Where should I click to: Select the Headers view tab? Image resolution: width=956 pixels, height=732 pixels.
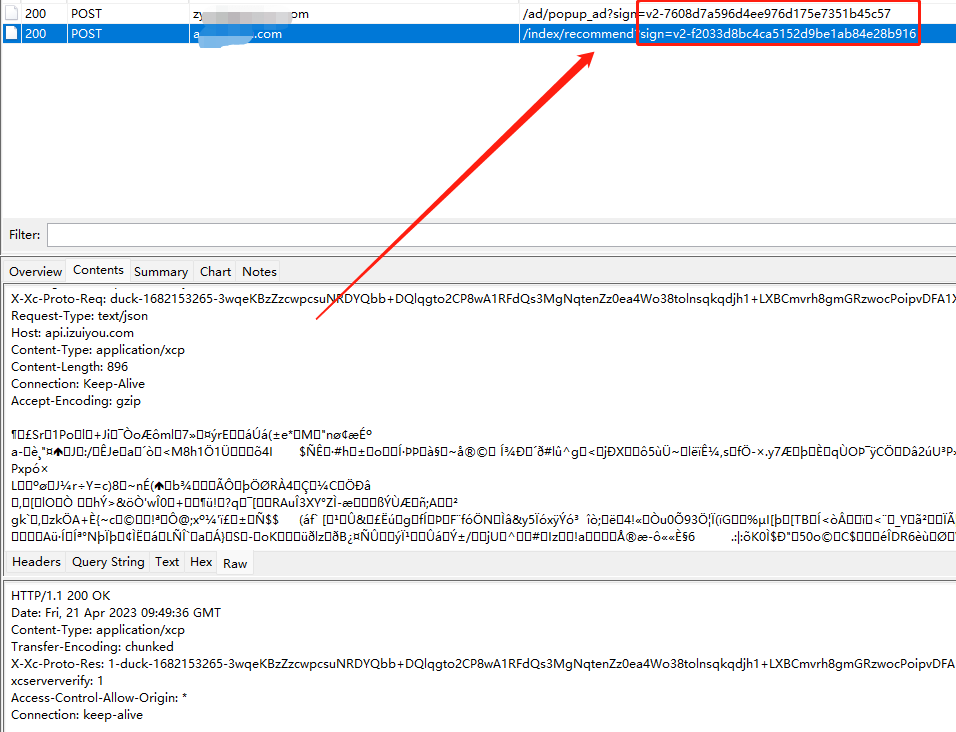36,562
